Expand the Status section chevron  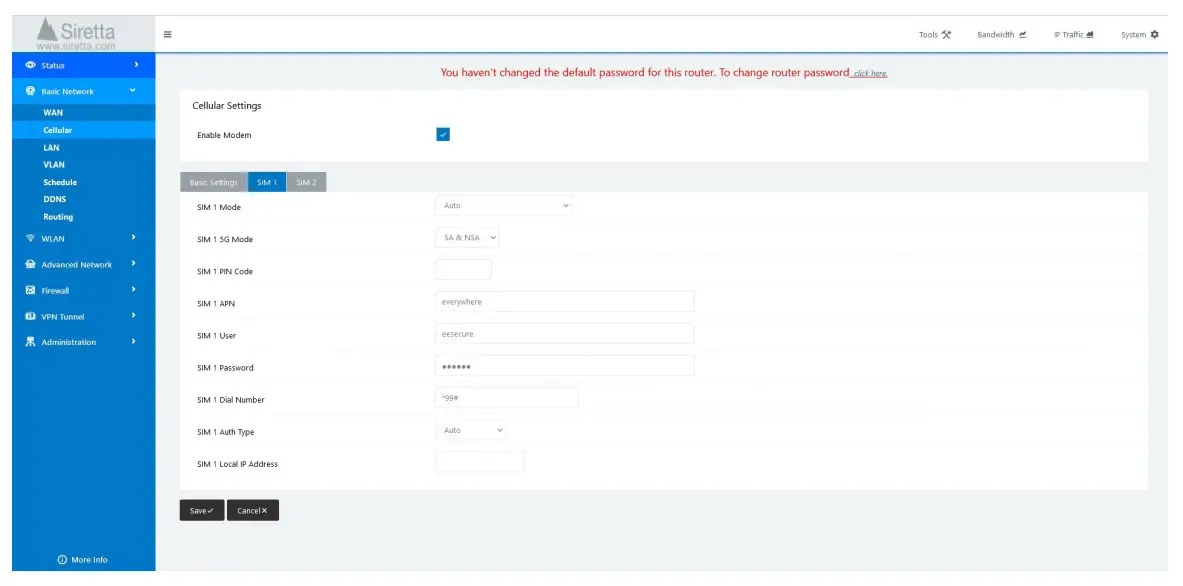(136, 65)
